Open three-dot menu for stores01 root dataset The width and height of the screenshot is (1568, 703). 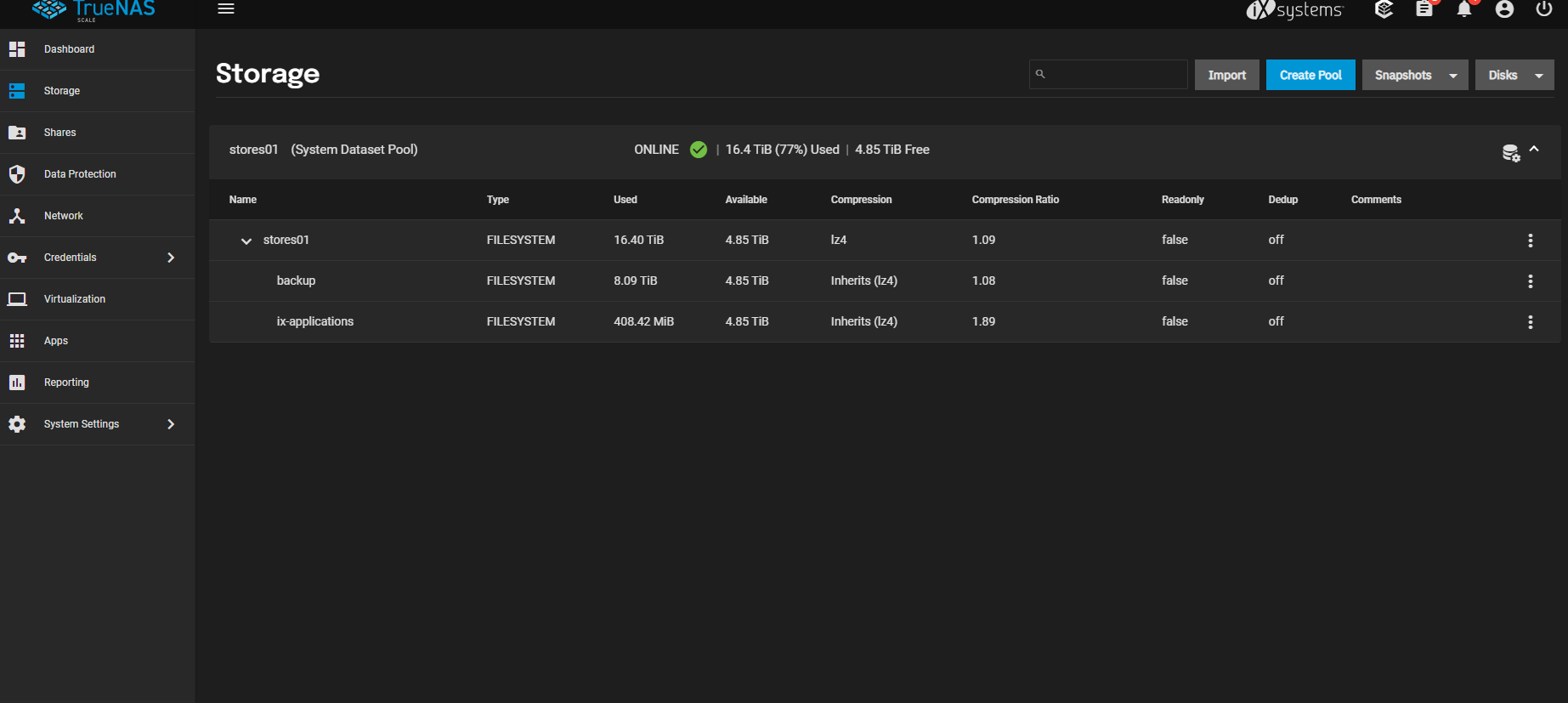[x=1530, y=241]
